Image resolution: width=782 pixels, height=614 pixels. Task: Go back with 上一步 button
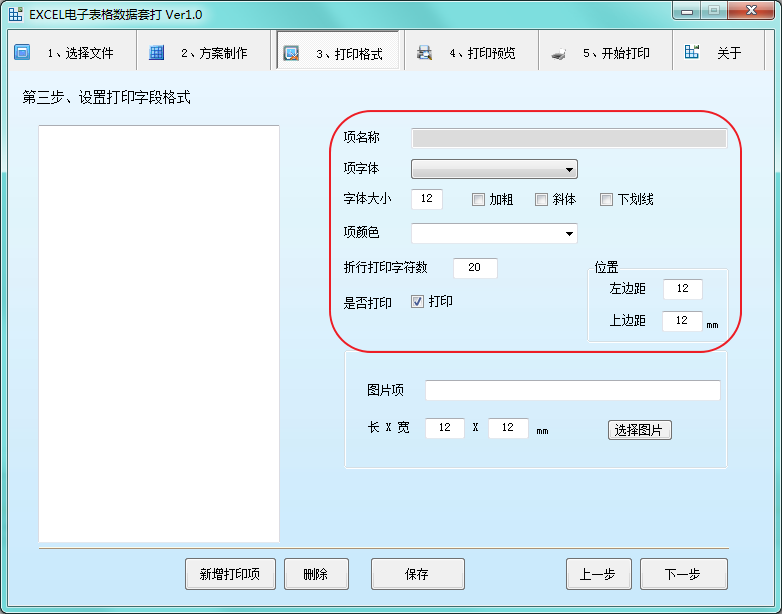pyautogui.click(x=598, y=574)
